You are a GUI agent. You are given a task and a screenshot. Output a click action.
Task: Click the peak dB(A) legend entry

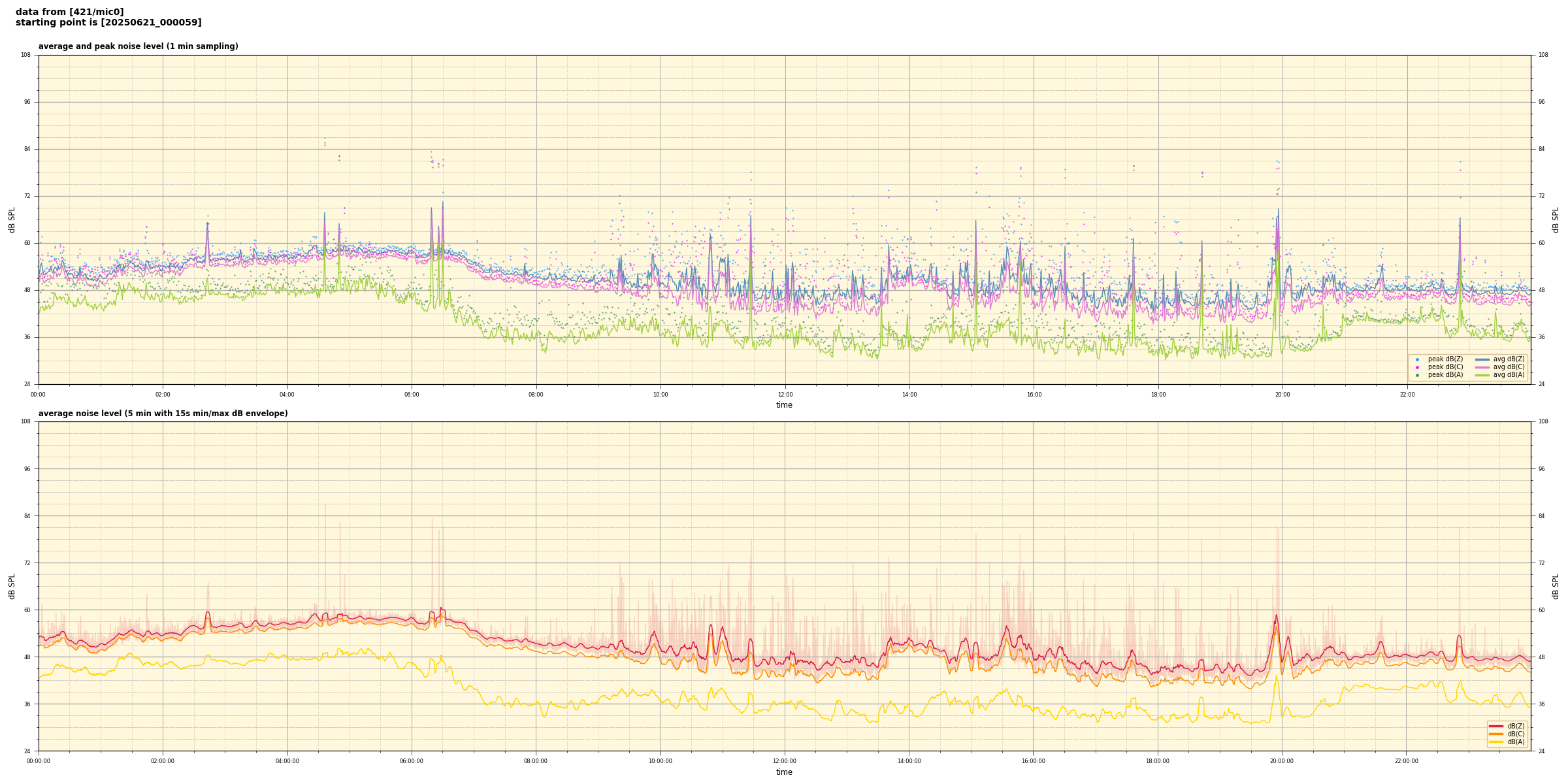pos(1445,375)
